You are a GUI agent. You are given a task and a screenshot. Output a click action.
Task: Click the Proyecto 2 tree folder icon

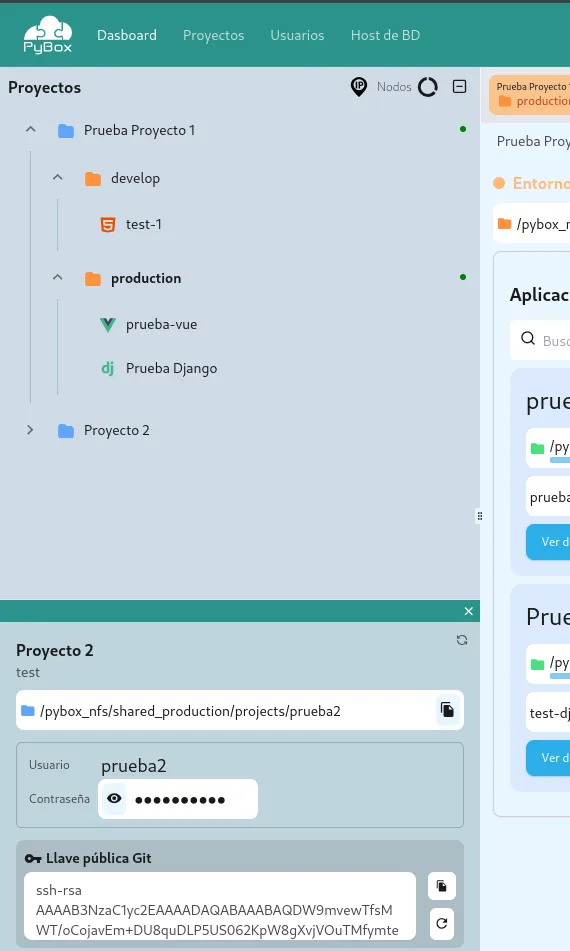pos(65,431)
